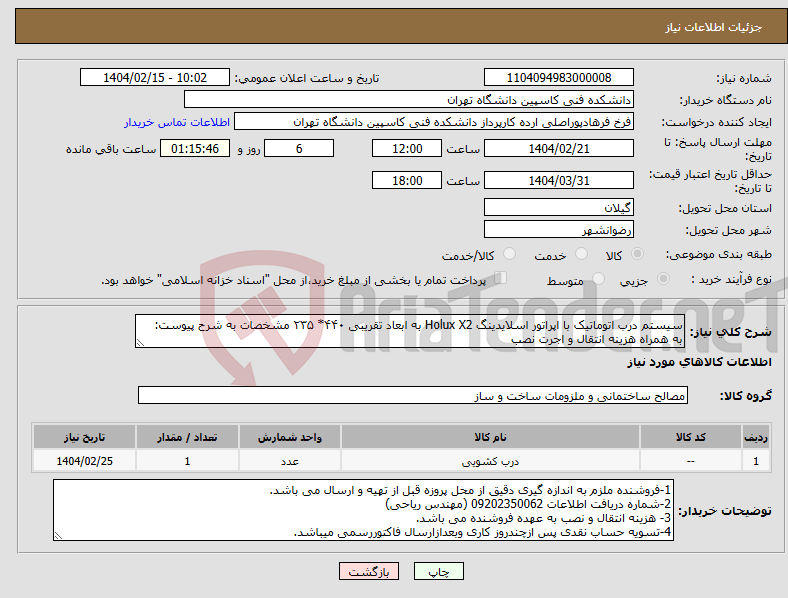Click the resize handle of buyer notes box
Screen dimensions: 788x598
pyautogui.click(x=58, y=536)
